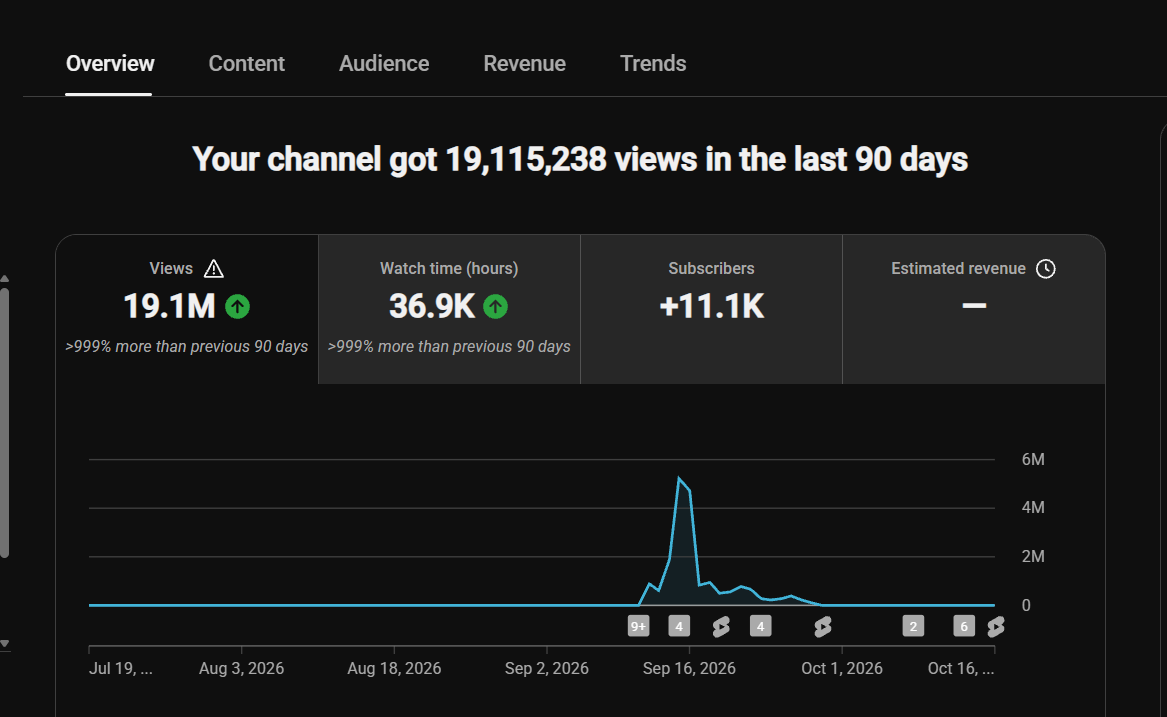Click the Sep 16, 2026 axis label
The width and height of the screenshot is (1167, 717).
(x=689, y=669)
